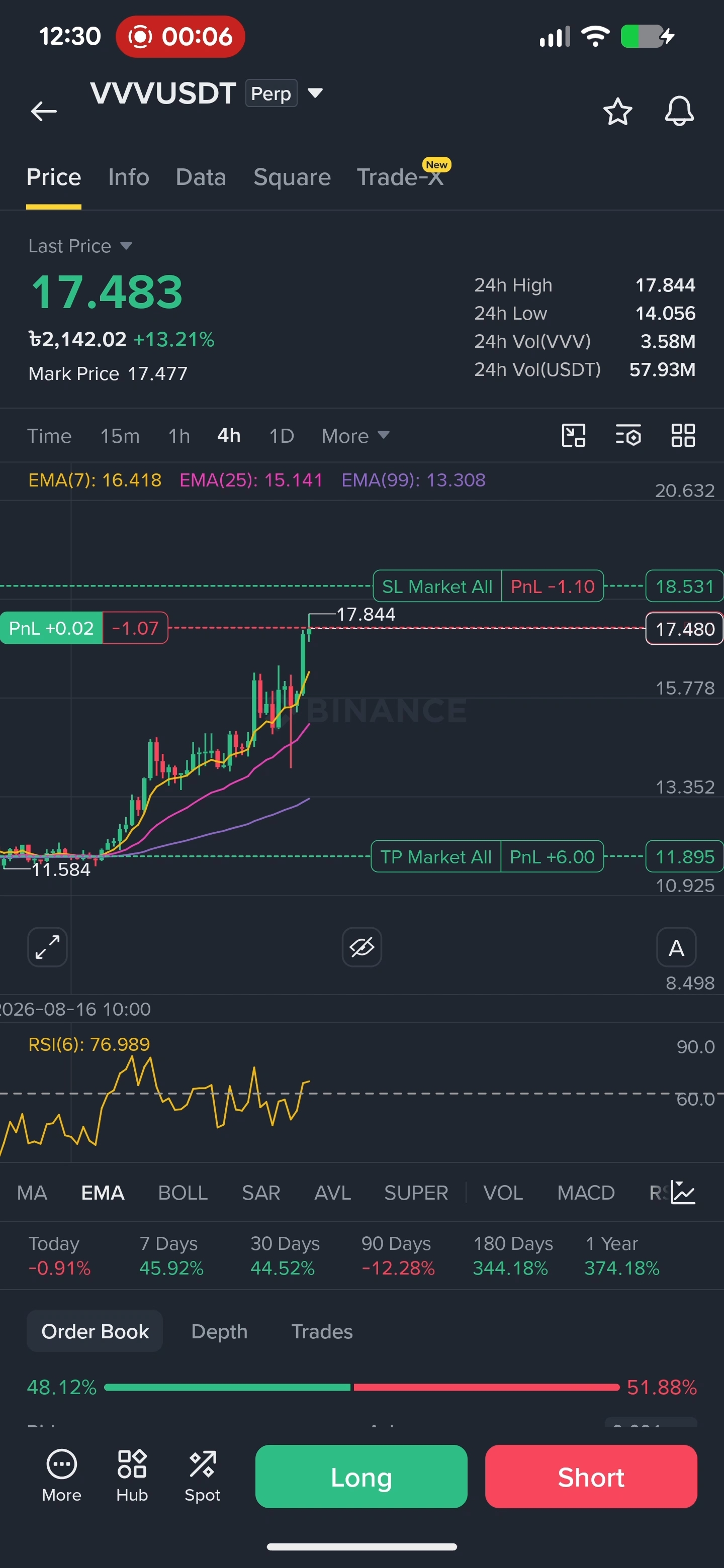Viewport: 724px width, 1568px height.
Task: Tap the screen recording timer indicator
Action: click(x=180, y=37)
